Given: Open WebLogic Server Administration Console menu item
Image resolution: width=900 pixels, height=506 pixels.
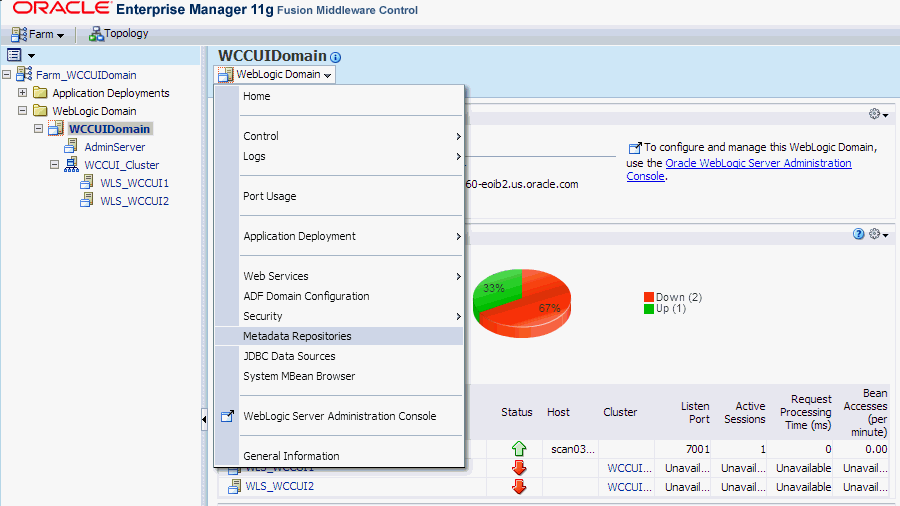Looking at the screenshot, I should click(339, 417).
